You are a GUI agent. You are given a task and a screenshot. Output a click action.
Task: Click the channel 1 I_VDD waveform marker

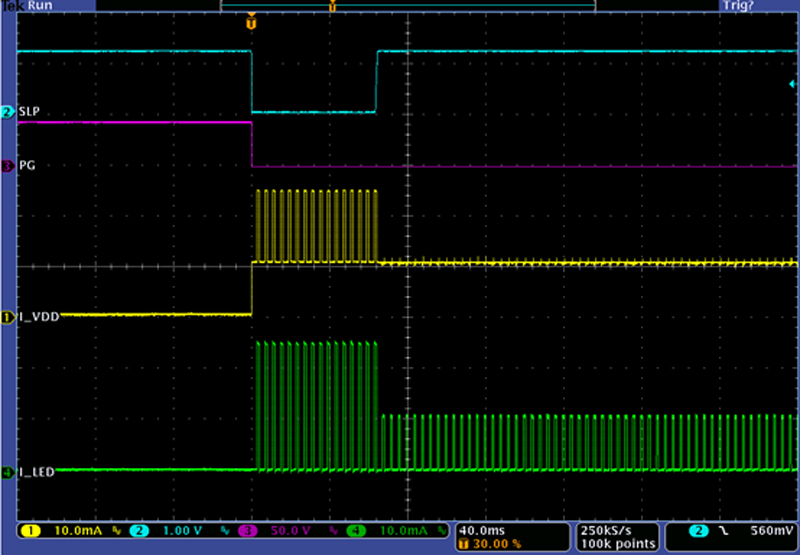(x=8, y=317)
